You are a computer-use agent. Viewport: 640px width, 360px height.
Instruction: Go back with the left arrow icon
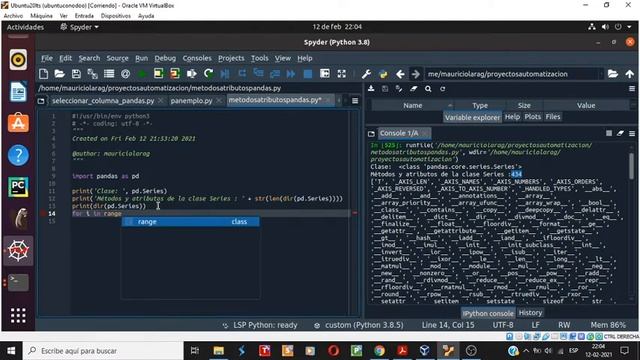coord(400,74)
